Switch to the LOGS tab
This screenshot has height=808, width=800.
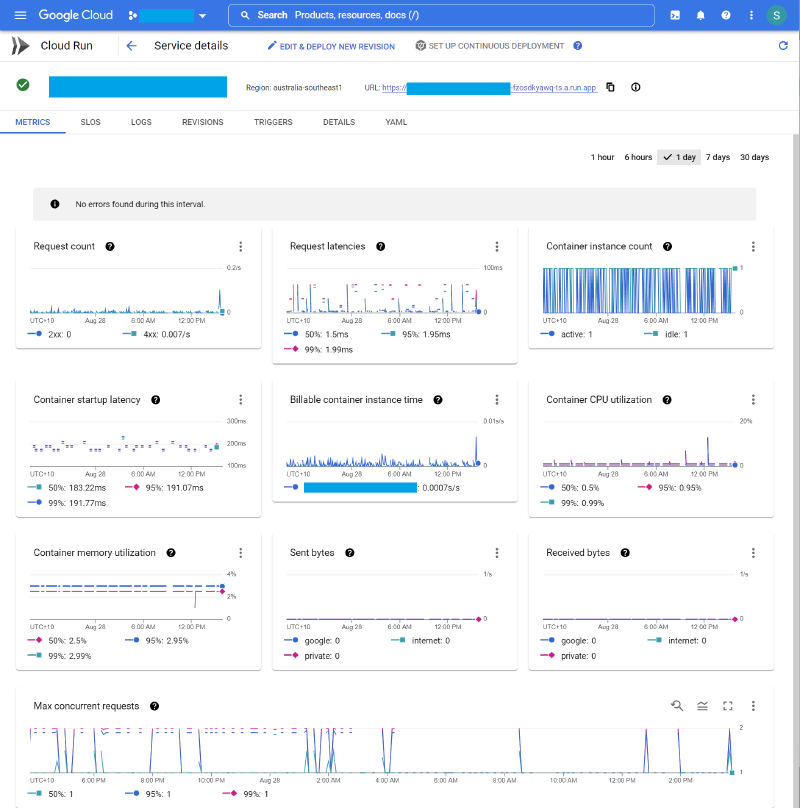[x=141, y=121]
